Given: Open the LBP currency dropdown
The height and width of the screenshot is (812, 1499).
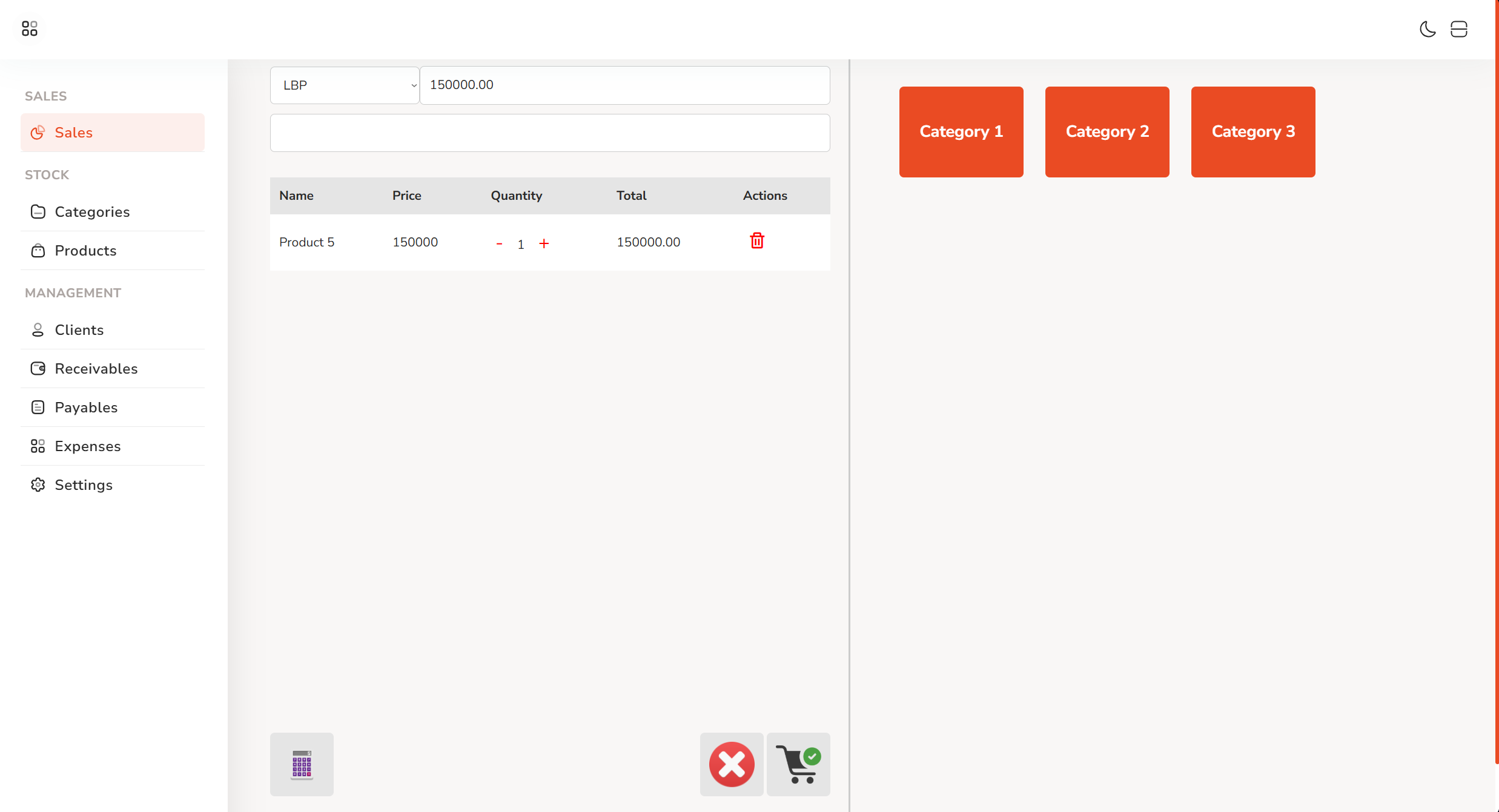Looking at the screenshot, I should 345,85.
